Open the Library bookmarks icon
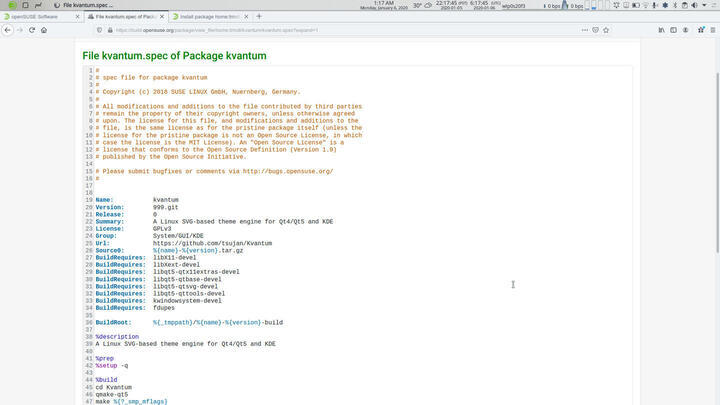Image resolution: width=720 pixels, height=405 pixels. pyautogui.click(x=661, y=30)
